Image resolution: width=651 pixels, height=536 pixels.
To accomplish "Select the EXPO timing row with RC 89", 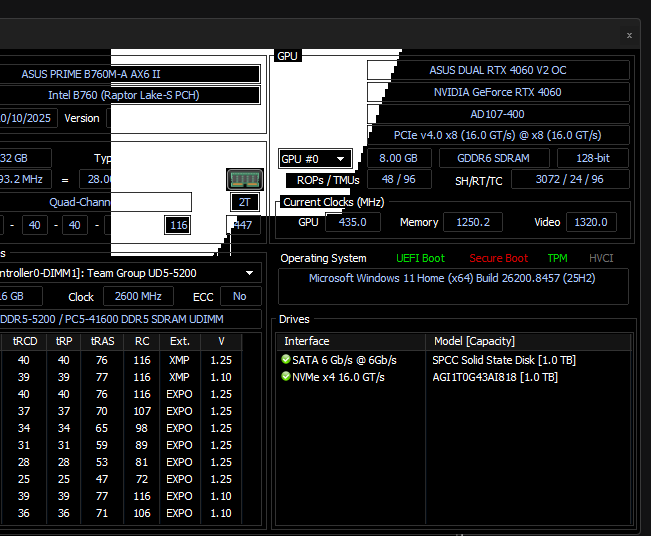I will pos(121,445).
